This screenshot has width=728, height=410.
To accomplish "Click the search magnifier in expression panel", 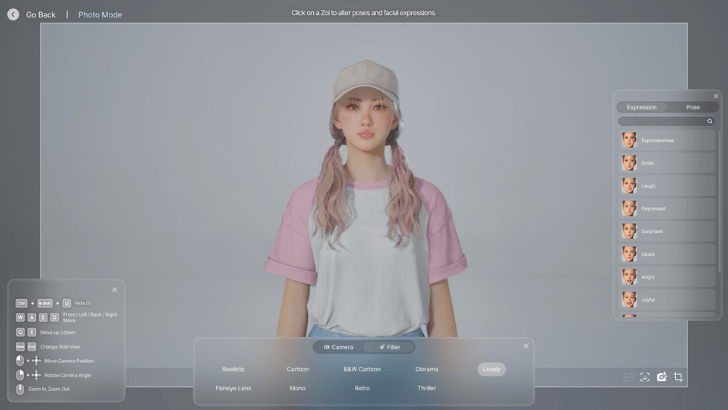I will pyautogui.click(x=710, y=121).
